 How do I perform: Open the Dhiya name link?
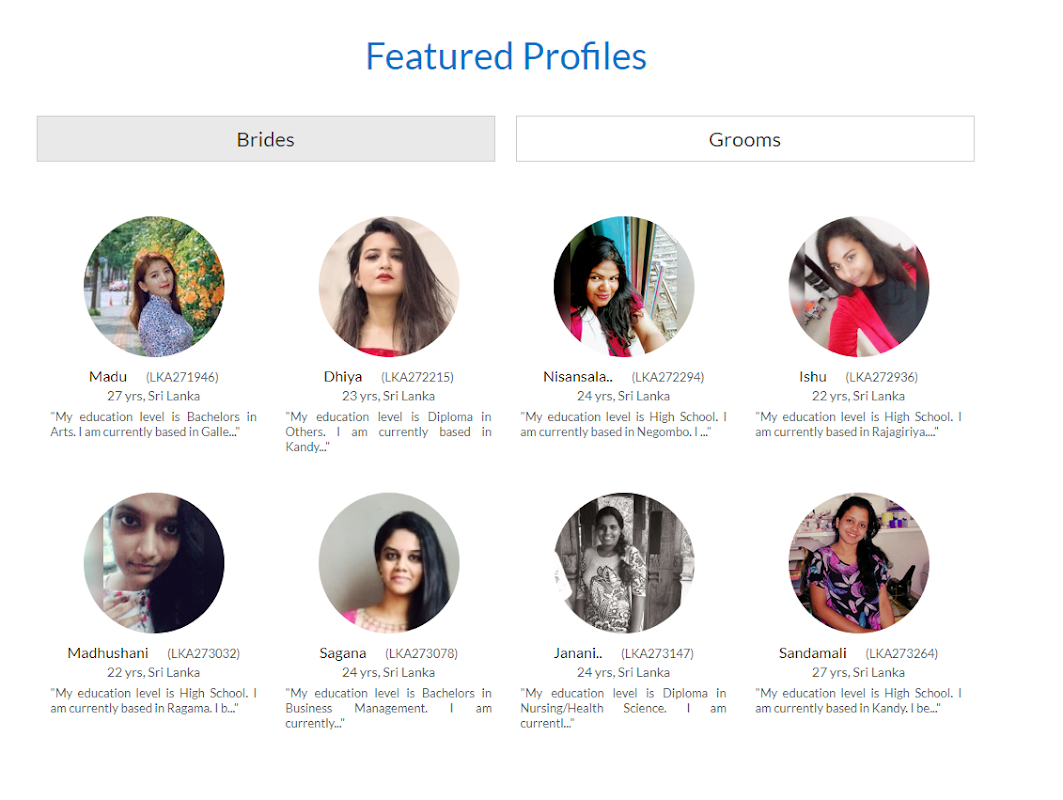point(343,377)
